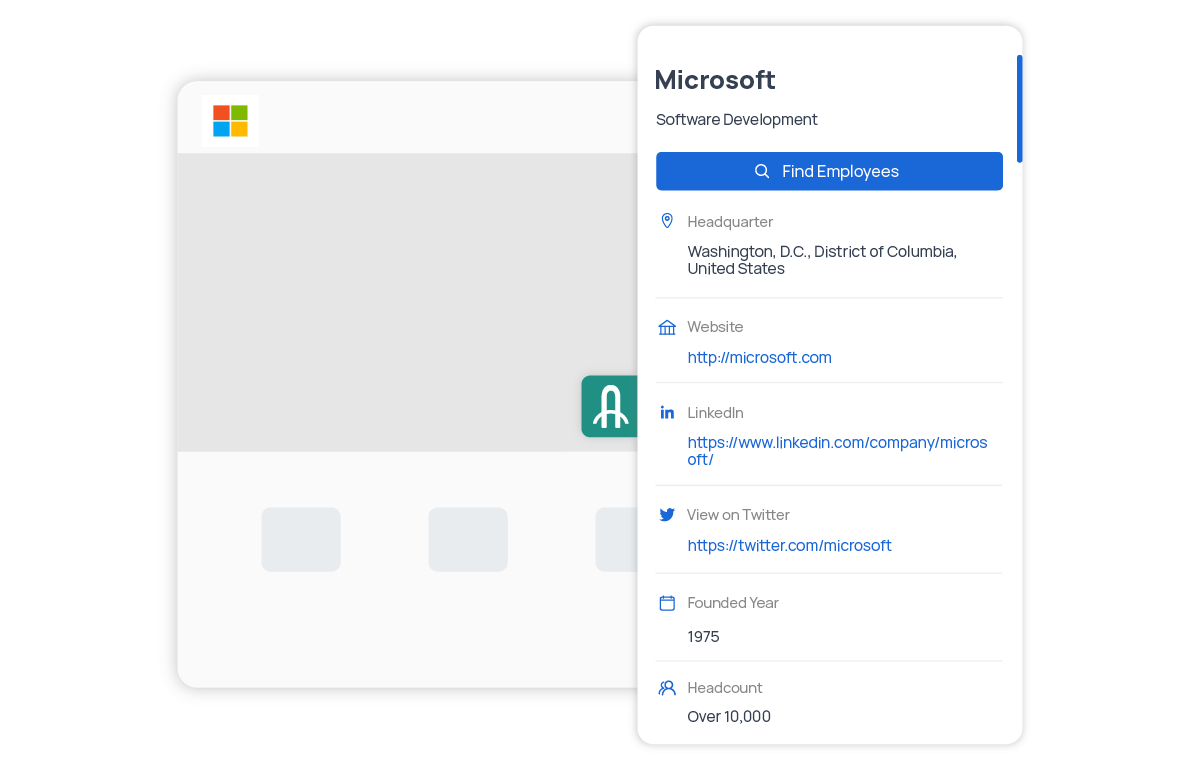Screen dimensions: 1200x770
Task: Click the Headquarter label
Action: [x=730, y=222]
